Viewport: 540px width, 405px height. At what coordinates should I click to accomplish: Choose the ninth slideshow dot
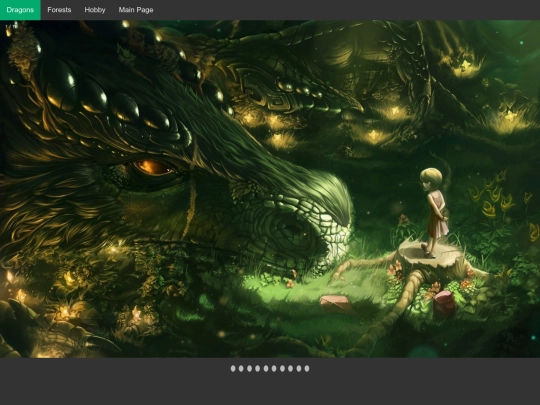pos(299,368)
